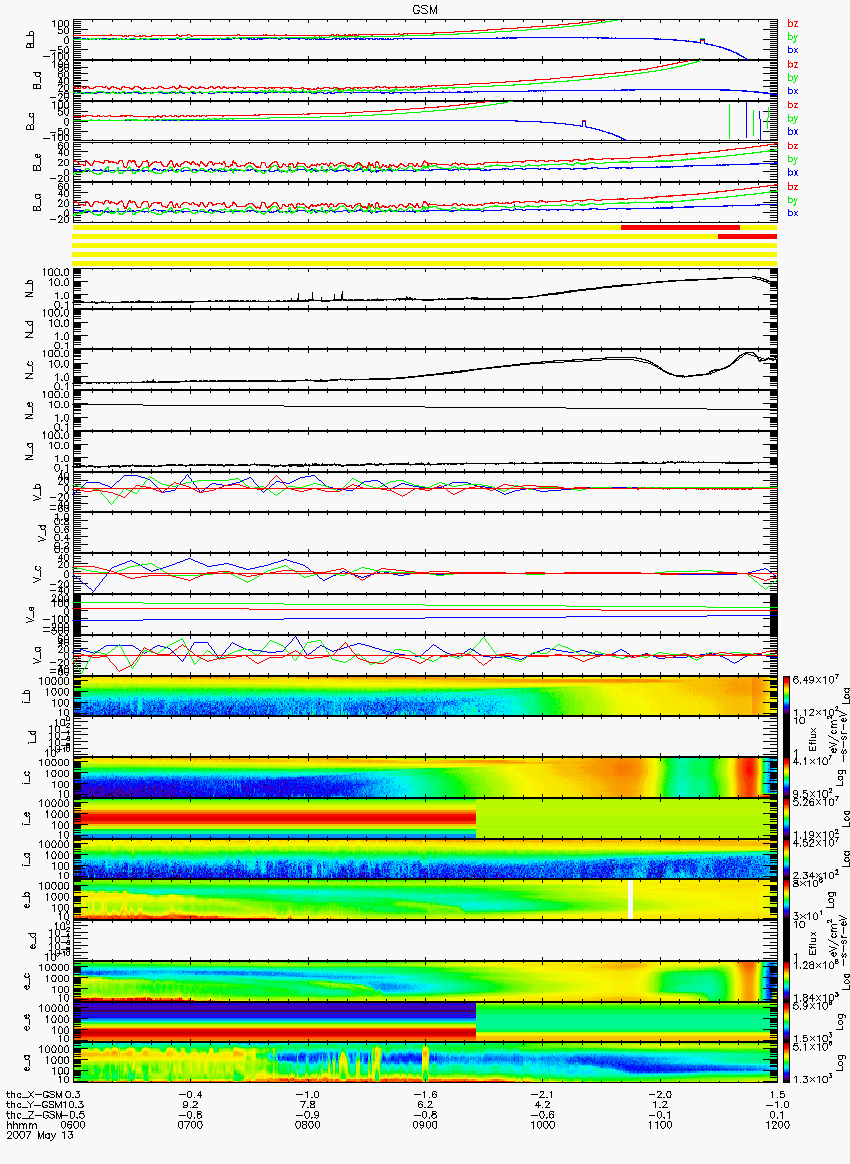This screenshot has width=850, height=1164.
Task: Click the color bar beside i_b spectrogram
Action: pyautogui.click(x=786, y=696)
